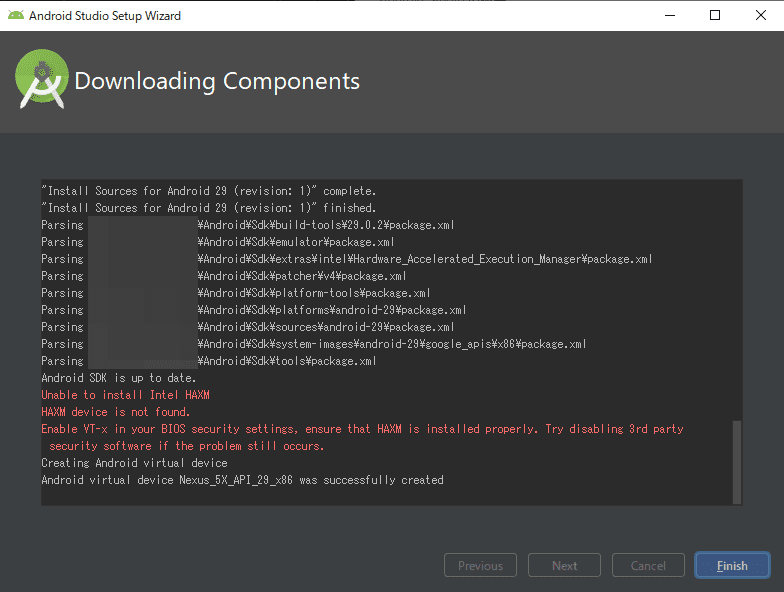Click 'Install Sources for Android 29' complete line
This screenshot has height=592, width=784.
tap(208, 191)
